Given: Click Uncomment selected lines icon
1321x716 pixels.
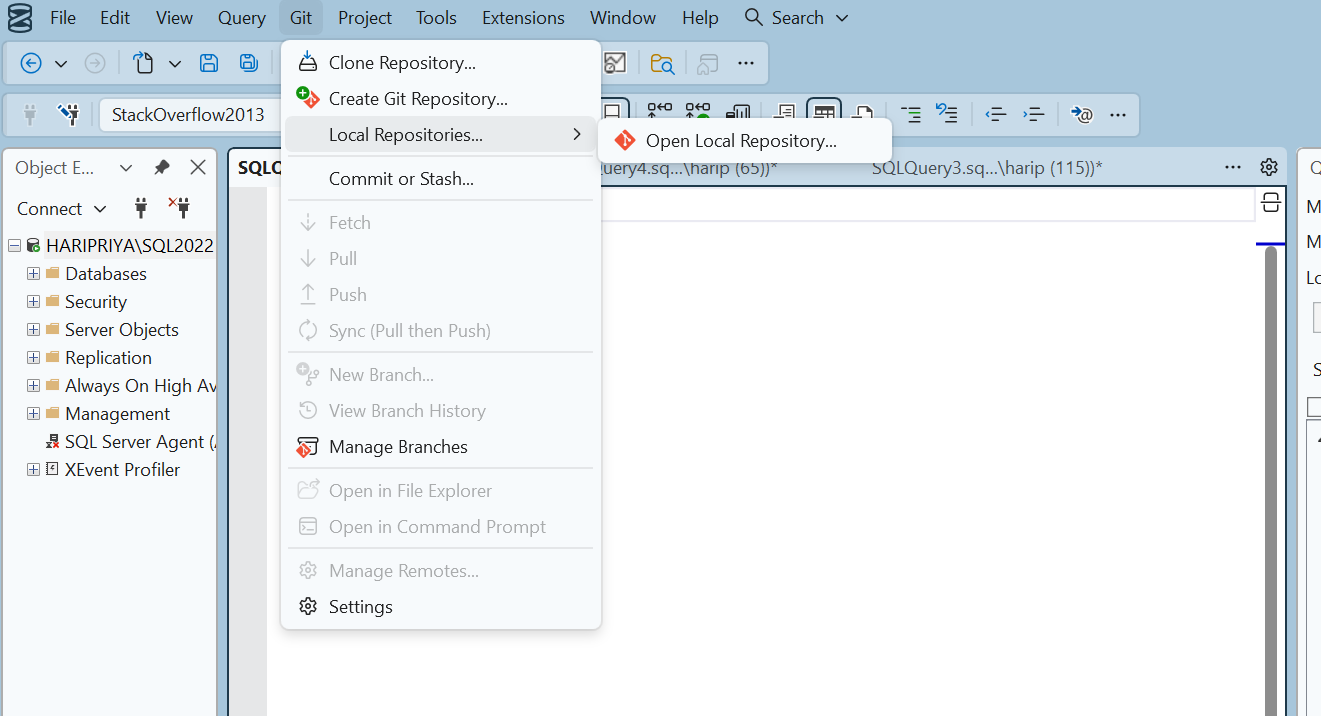Looking at the screenshot, I should (947, 114).
